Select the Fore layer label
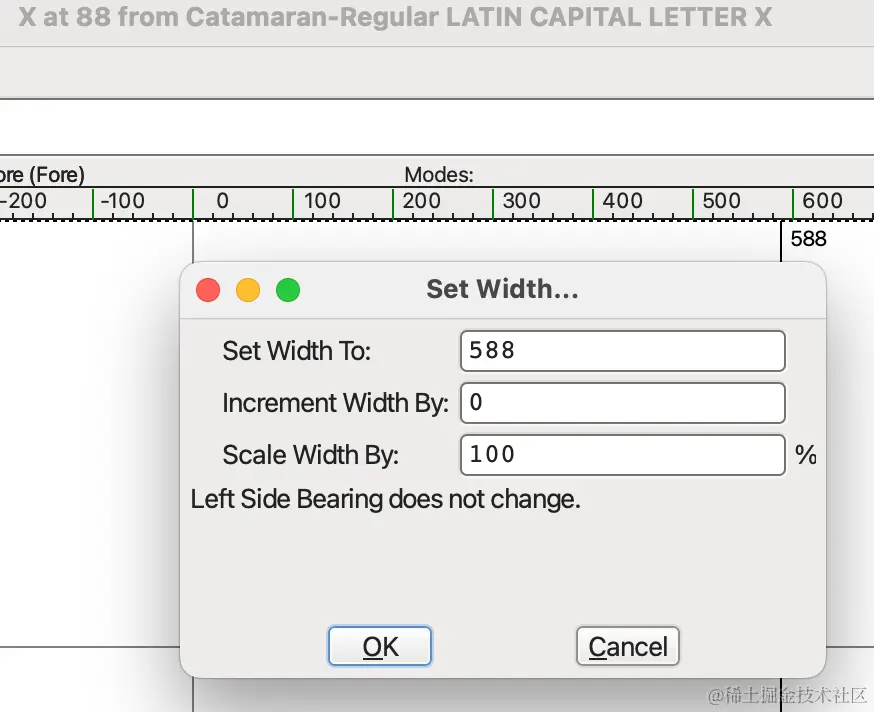This screenshot has height=712, width=874. coord(42,175)
